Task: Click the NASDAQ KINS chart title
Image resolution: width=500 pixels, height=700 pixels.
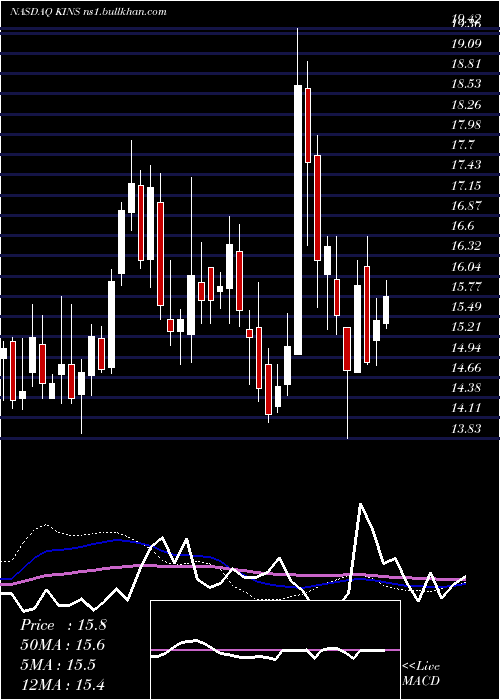Action: click(x=88, y=11)
